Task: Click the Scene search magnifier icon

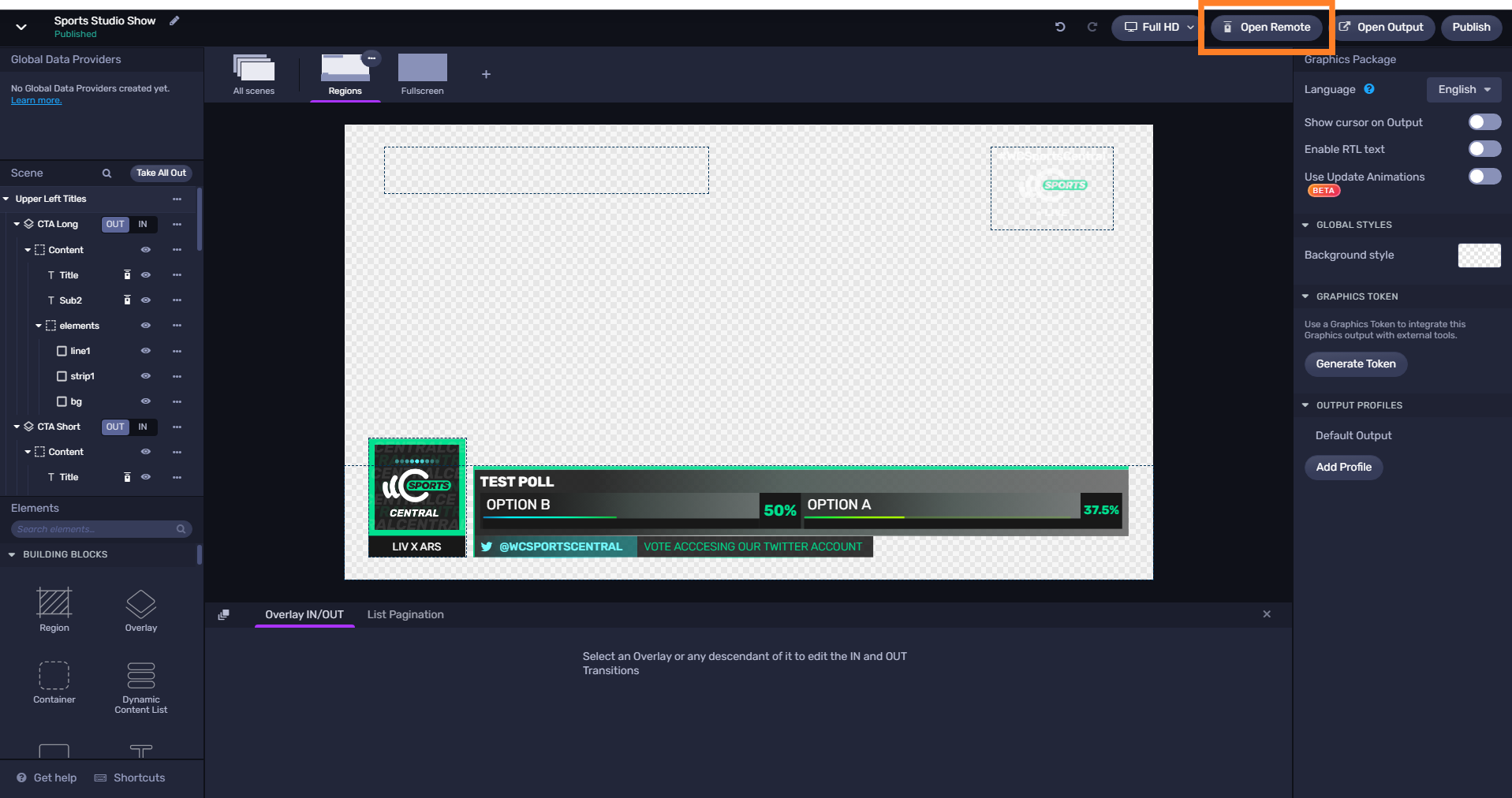Action: click(x=106, y=173)
